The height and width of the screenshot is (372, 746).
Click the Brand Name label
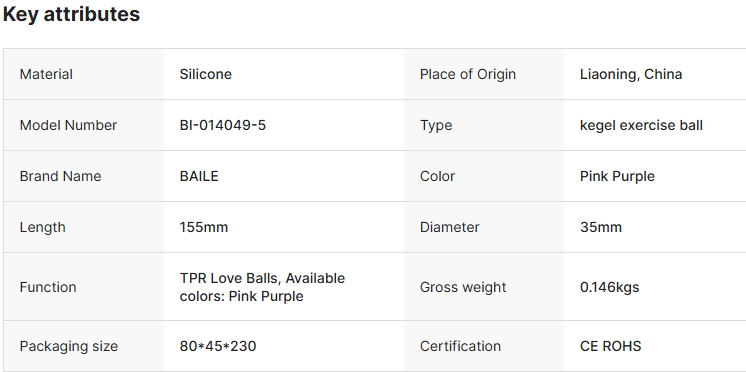pyautogui.click(x=60, y=176)
